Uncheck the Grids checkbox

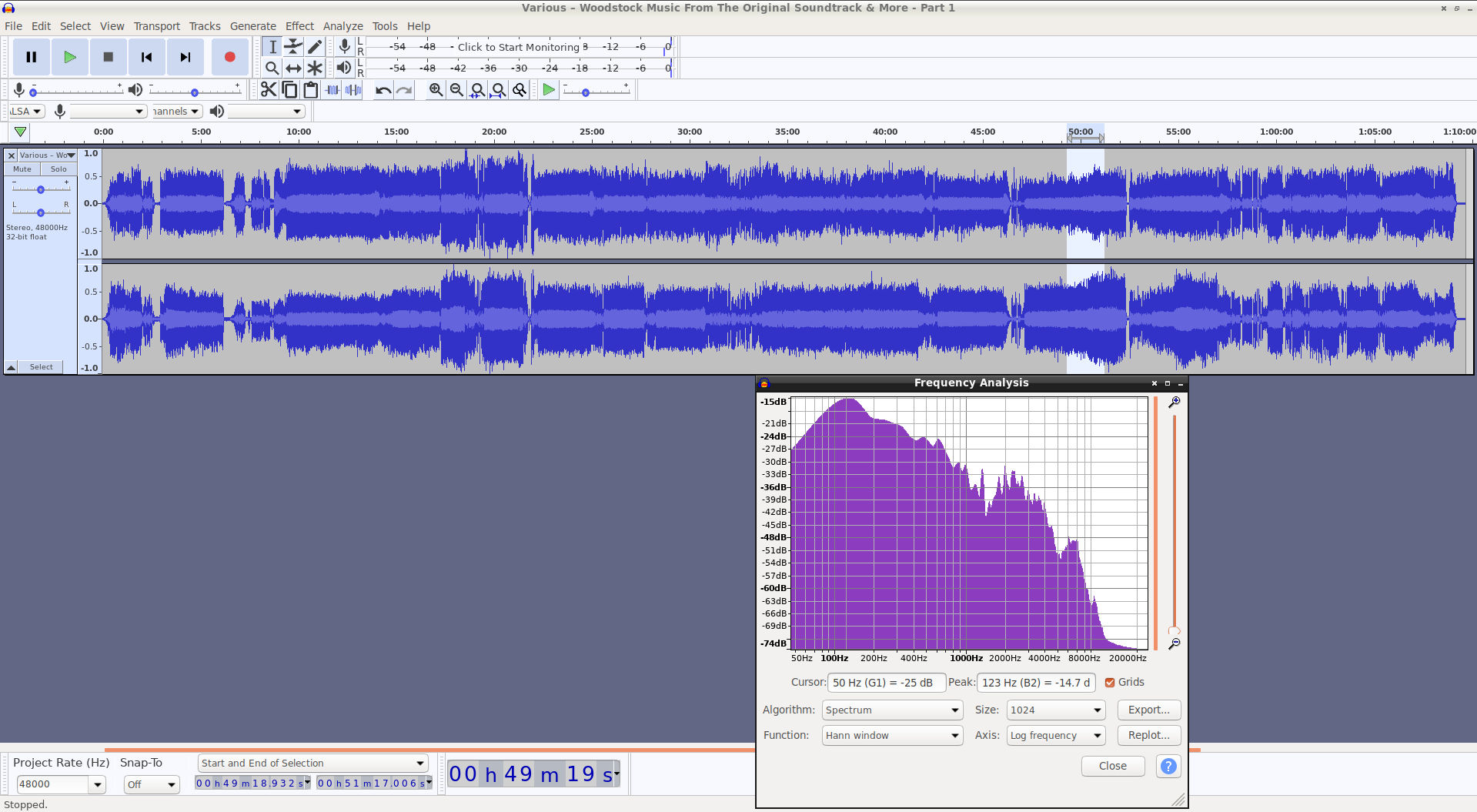(1110, 683)
